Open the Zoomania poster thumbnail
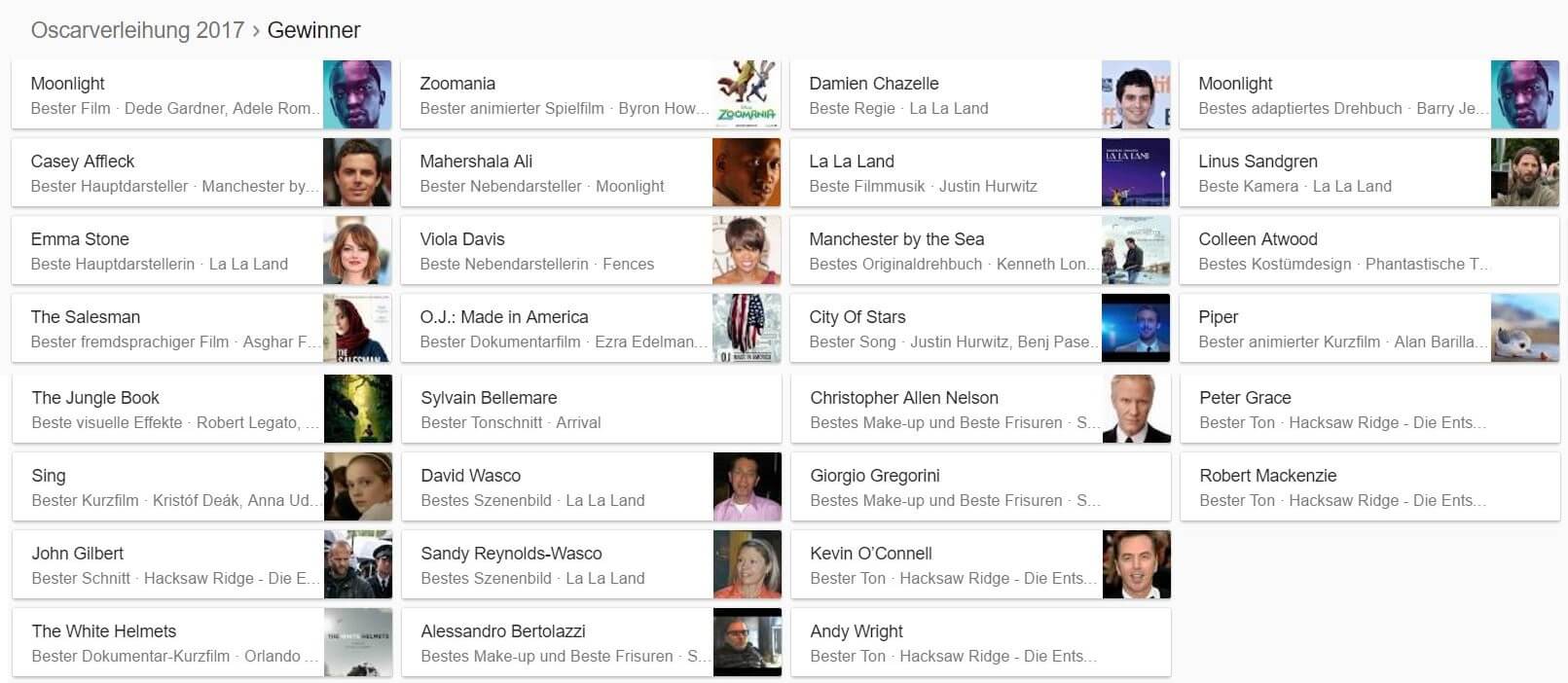This screenshot has width=1568, height=683. click(747, 94)
